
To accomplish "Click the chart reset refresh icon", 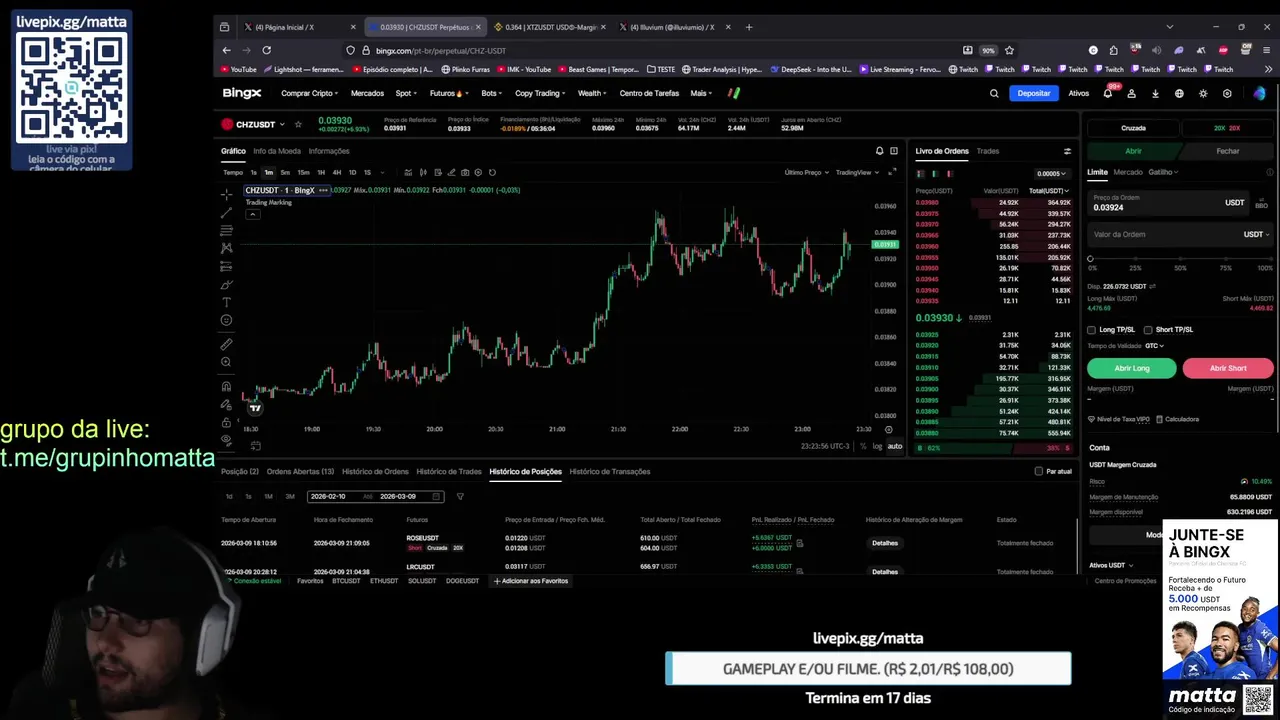I will click(492, 172).
